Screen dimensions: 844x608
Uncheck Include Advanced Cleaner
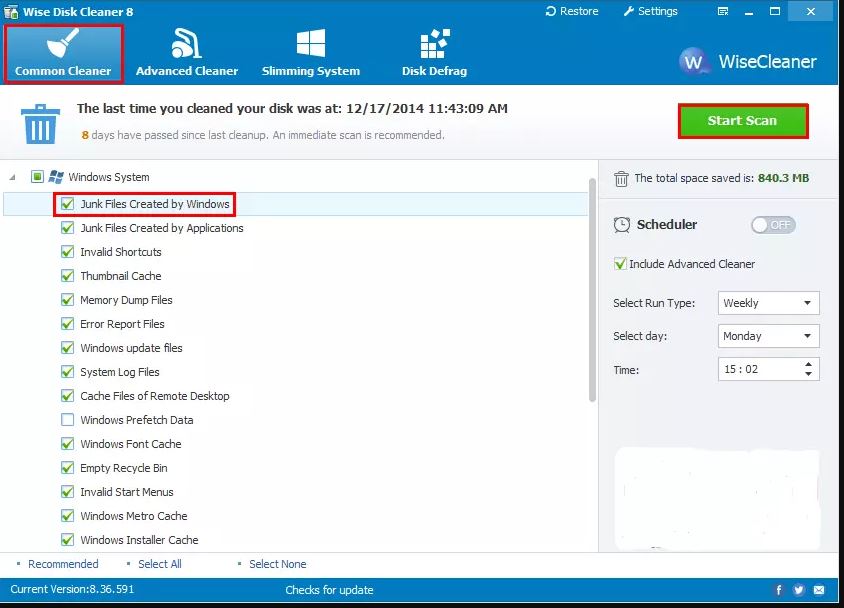click(621, 263)
